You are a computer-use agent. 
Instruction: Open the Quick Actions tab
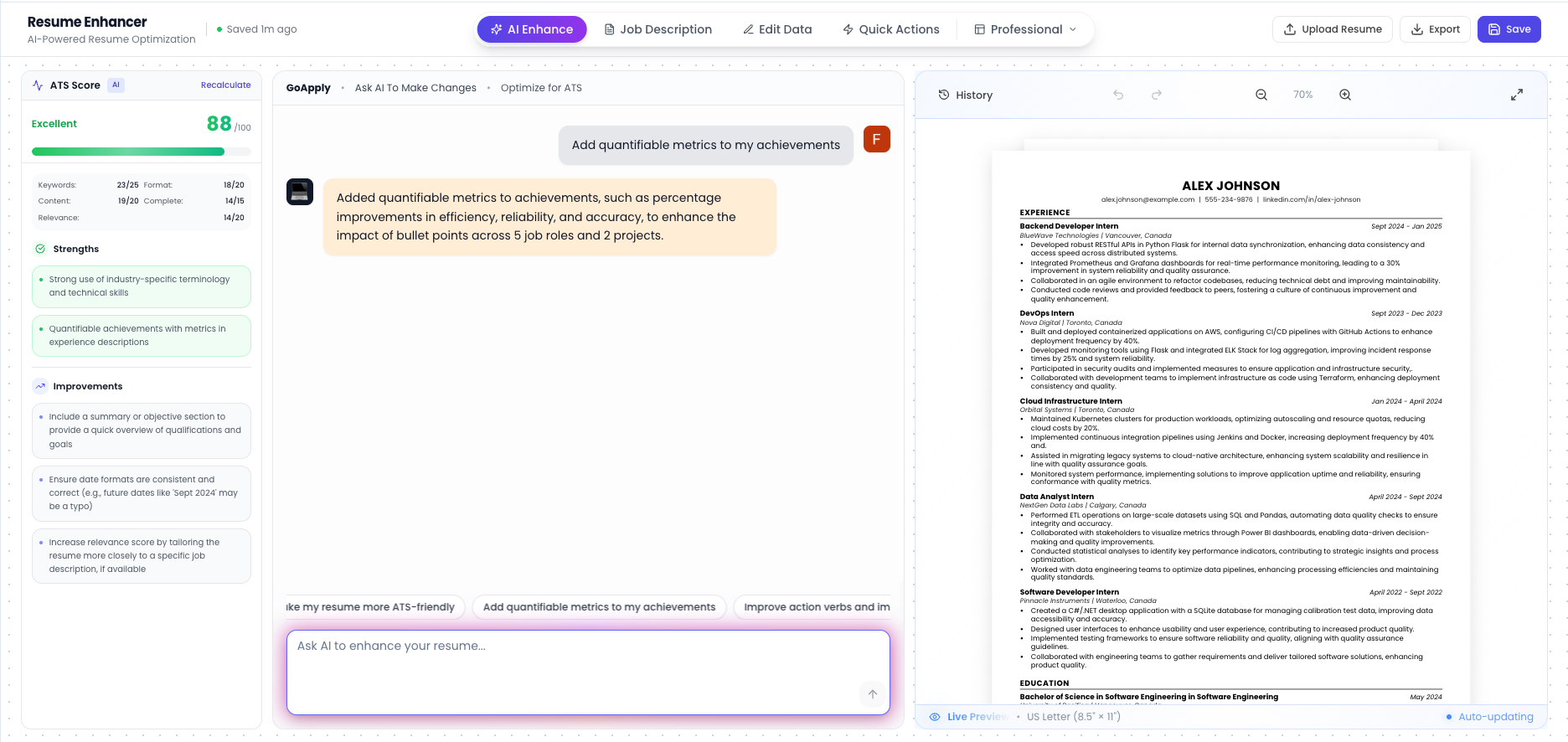coord(891,29)
